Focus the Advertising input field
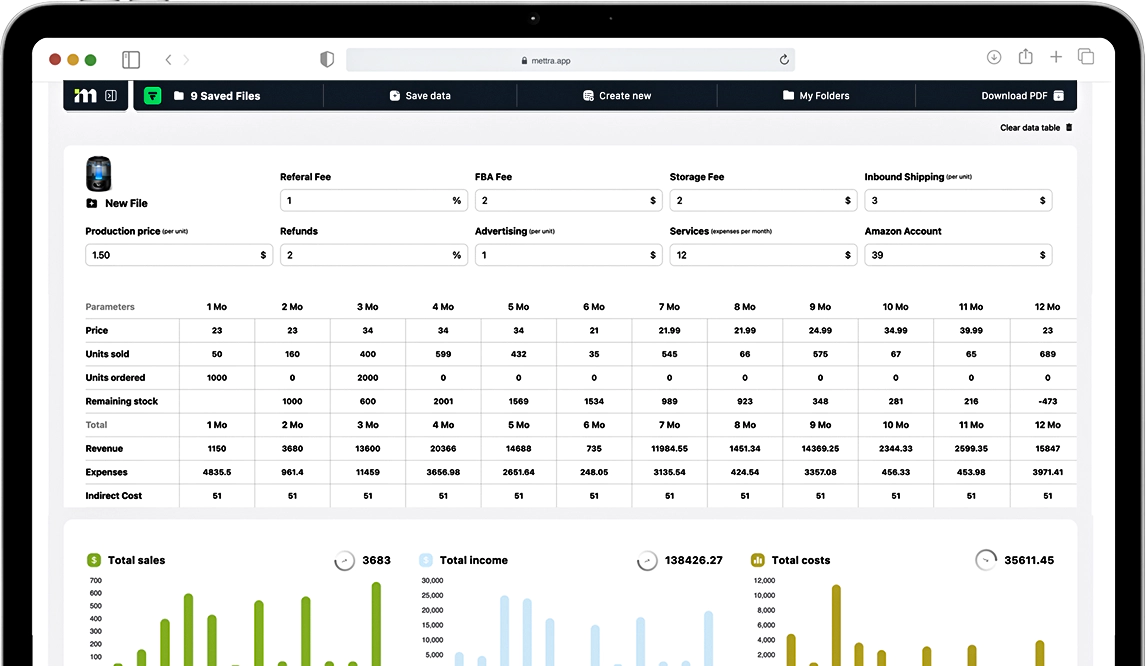Screen dimensions: 1146x666 pyautogui.click(x=569, y=255)
